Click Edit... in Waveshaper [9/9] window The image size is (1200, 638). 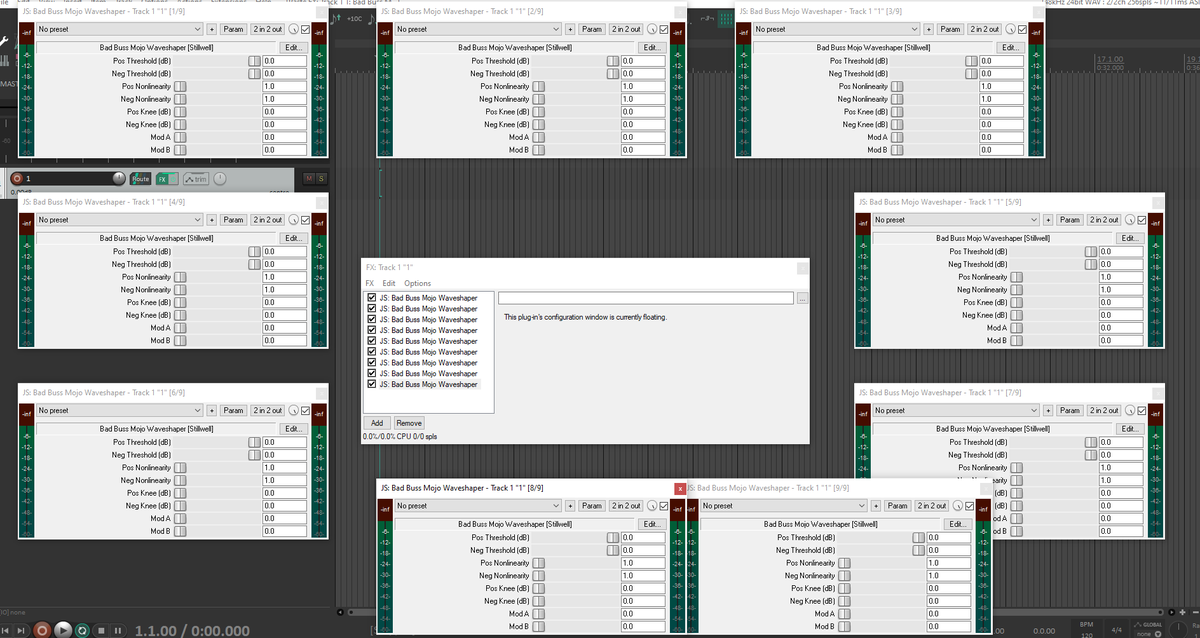point(958,524)
